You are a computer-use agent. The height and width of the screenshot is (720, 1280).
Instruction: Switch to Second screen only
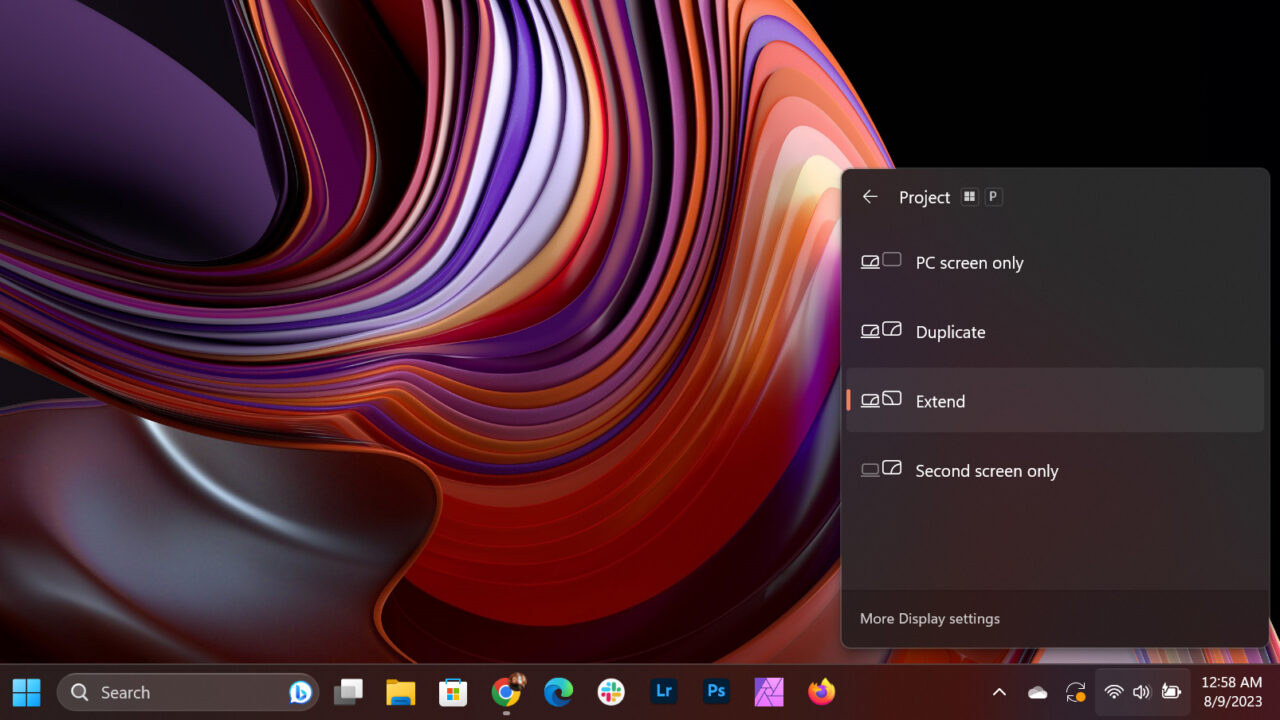[x=986, y=471]
